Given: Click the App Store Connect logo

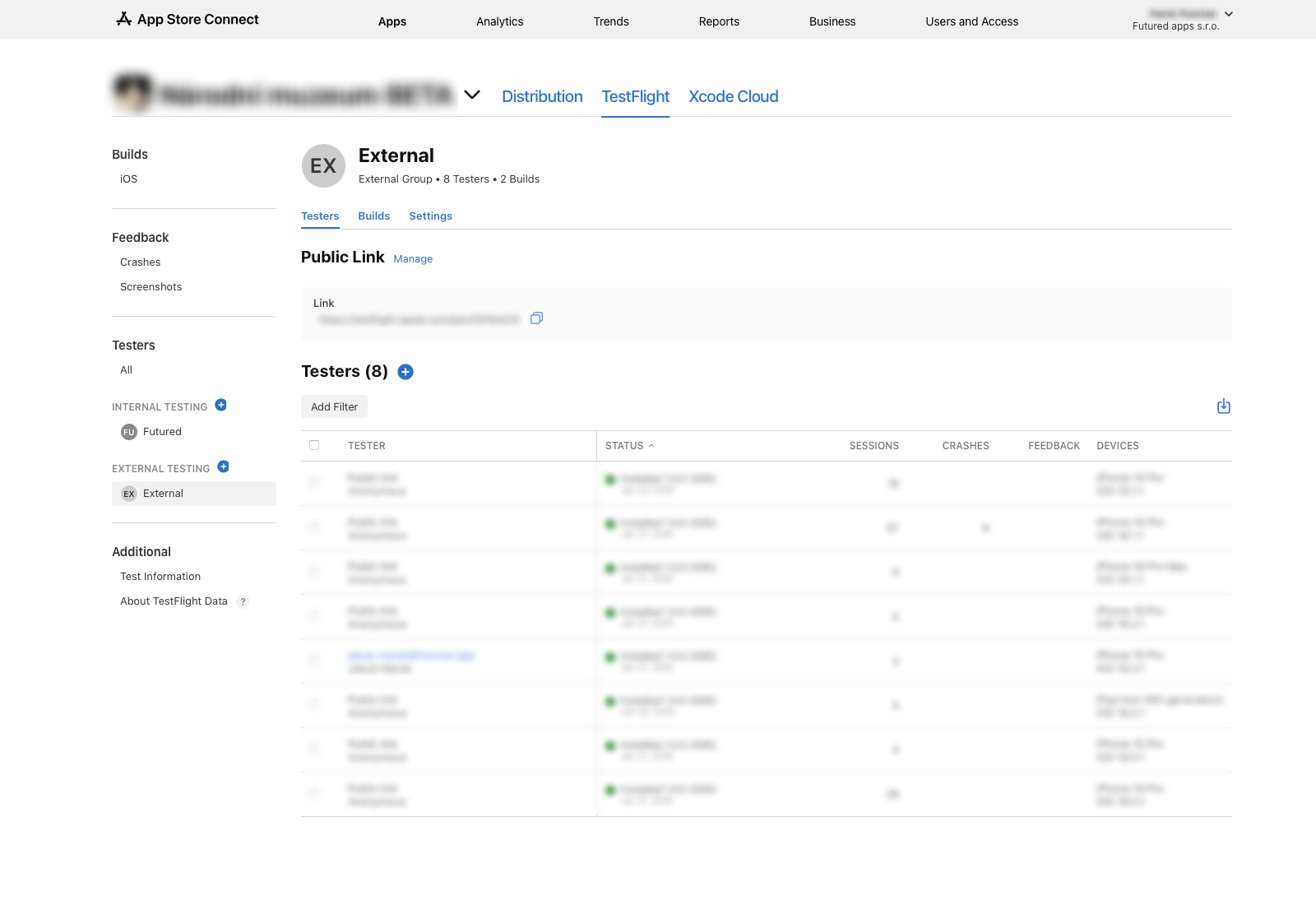Looking at the screenshot, I should pos(188,19).
